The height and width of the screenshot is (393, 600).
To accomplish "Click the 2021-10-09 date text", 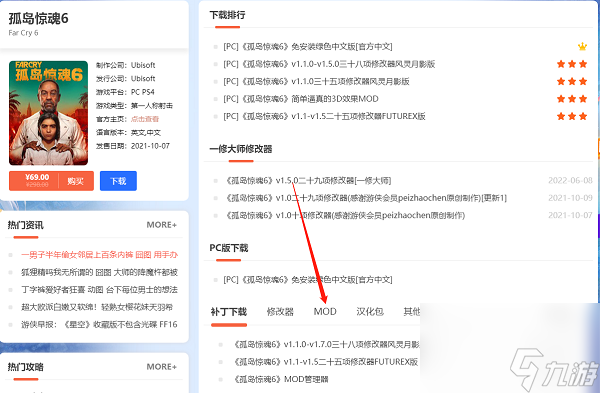I will (570, 198).
